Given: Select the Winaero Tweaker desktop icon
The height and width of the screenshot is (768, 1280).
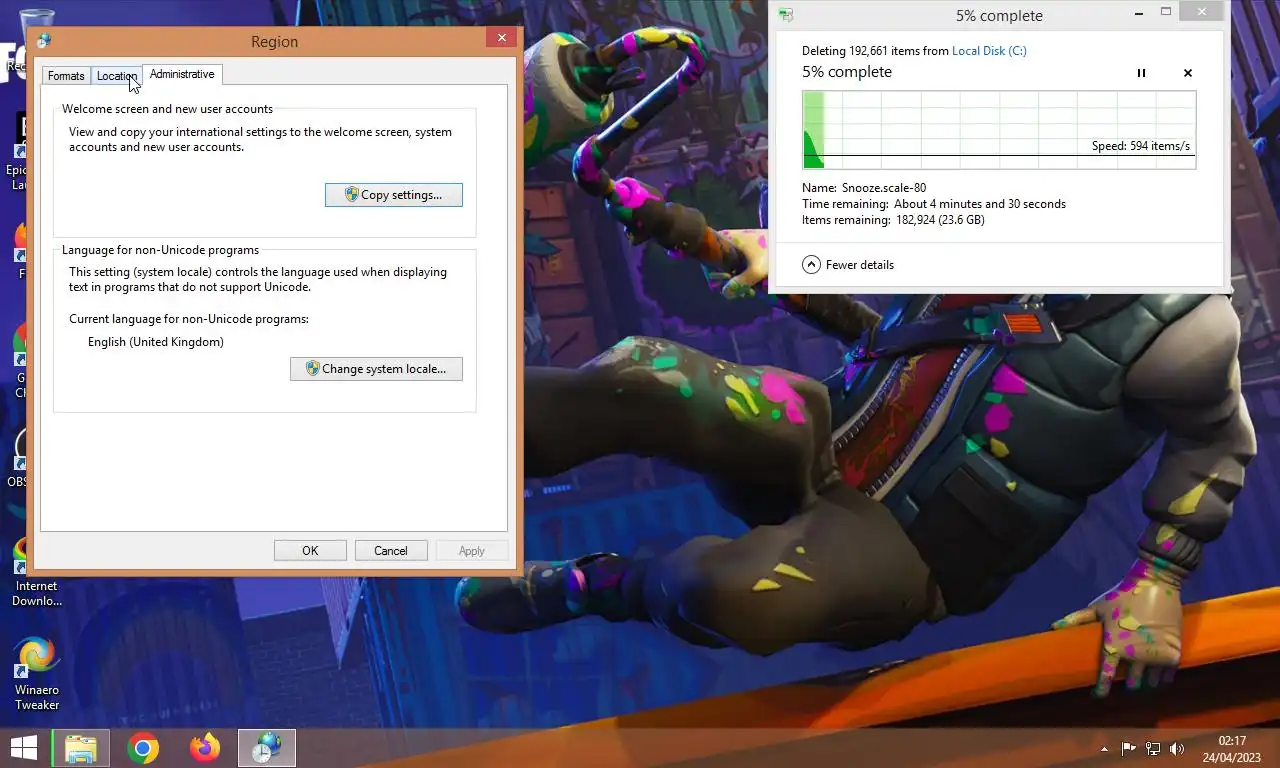Looking at the screenshot, I should coord(37,673).
